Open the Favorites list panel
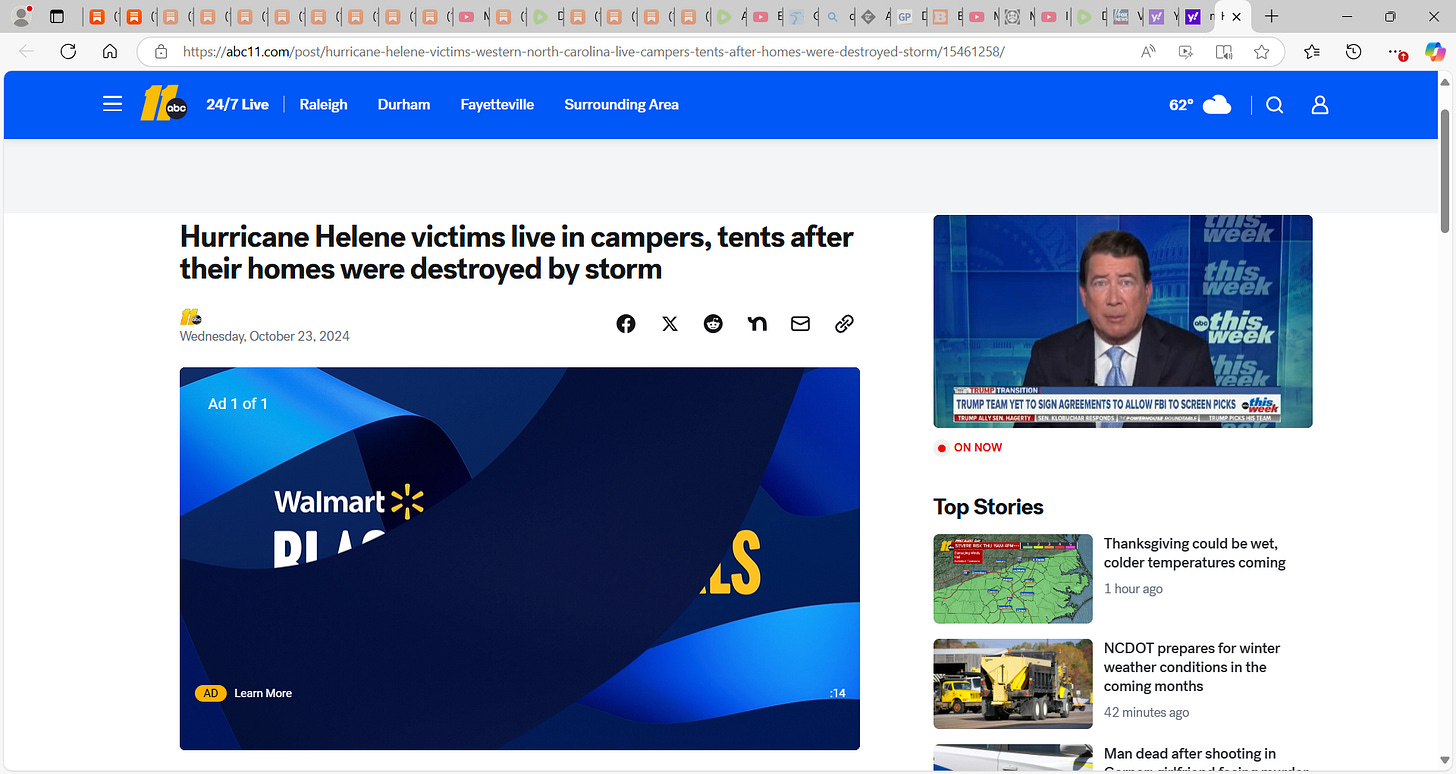1456x774 pixels. 1312,51
